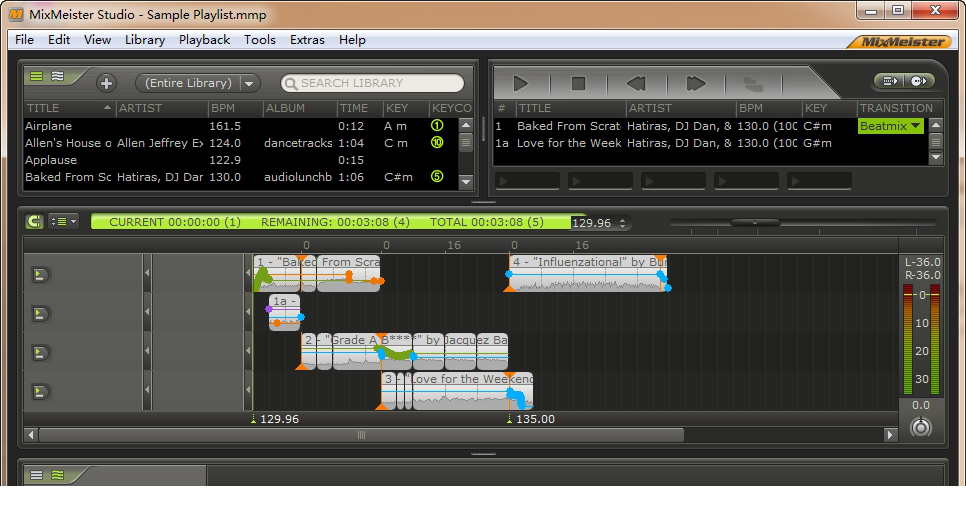Open the timeline list options dropdown
The image size is (966, 505).
click(x=63, y=222)
